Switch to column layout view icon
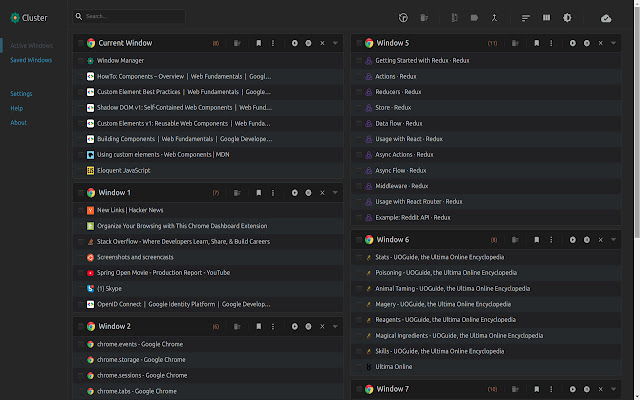This screenshot has height=400, width=640. tap(547, 18)
